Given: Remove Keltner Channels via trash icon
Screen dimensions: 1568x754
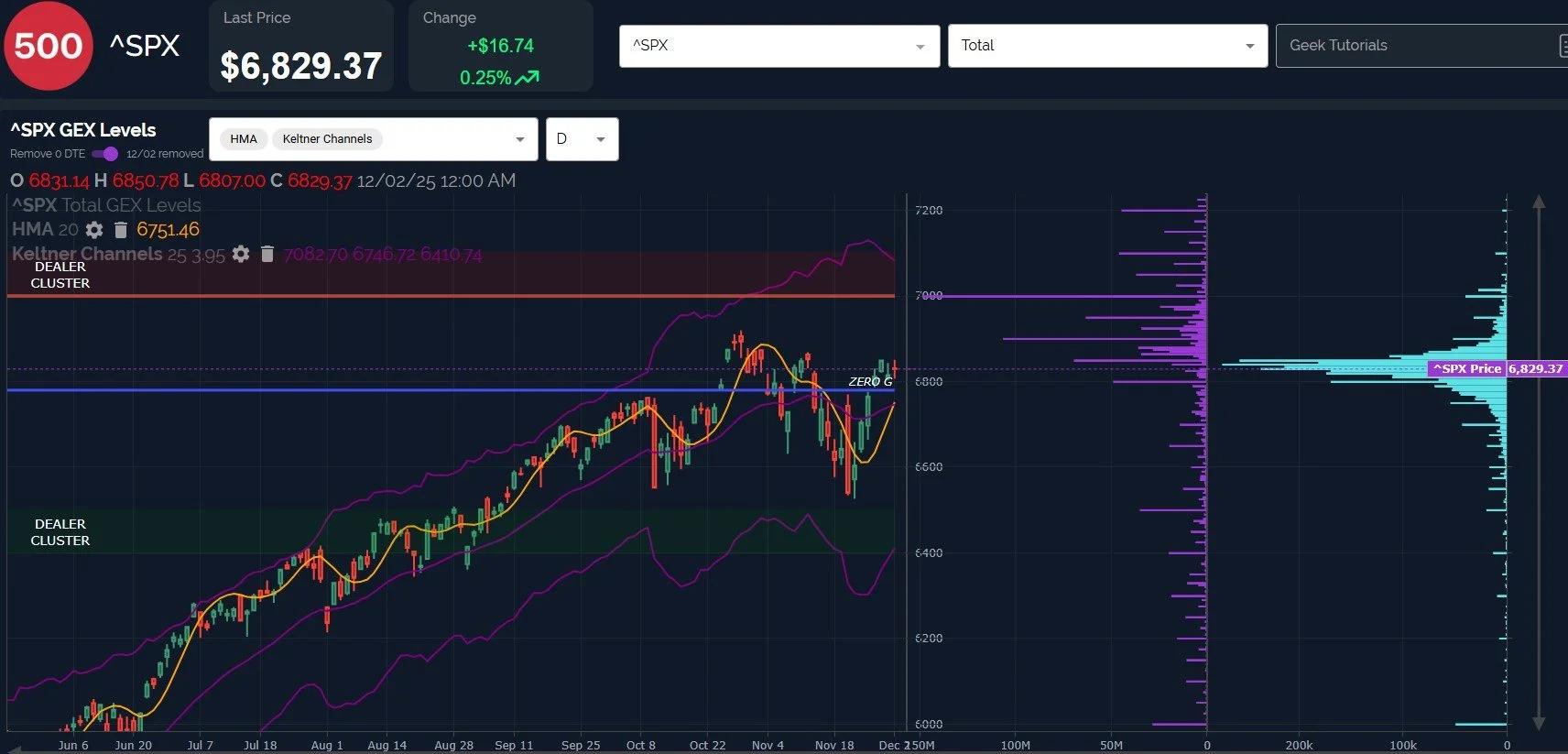Looking at the screenshot, I should (267, 254).
